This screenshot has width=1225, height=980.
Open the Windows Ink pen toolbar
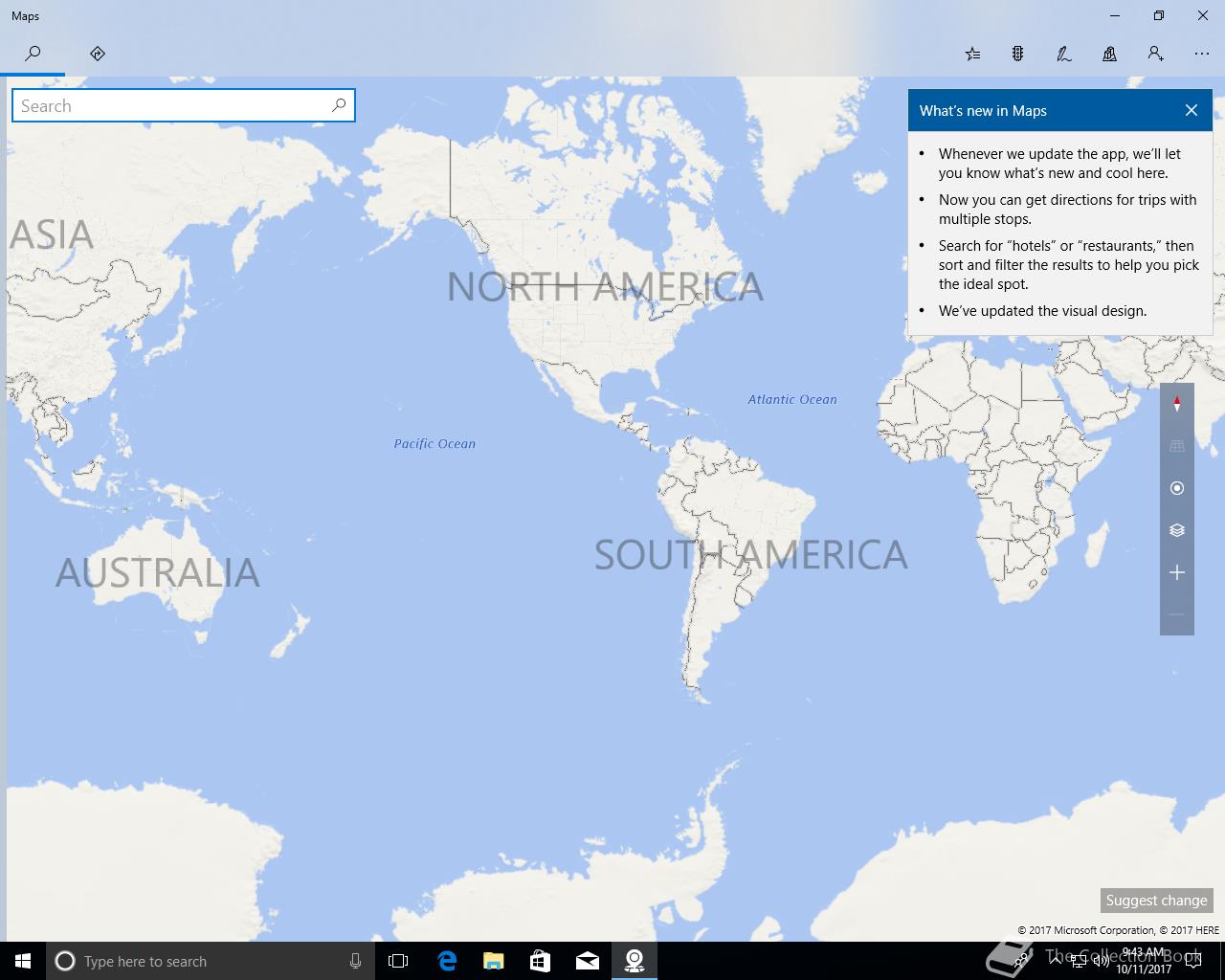click(x=1064, y=54)
